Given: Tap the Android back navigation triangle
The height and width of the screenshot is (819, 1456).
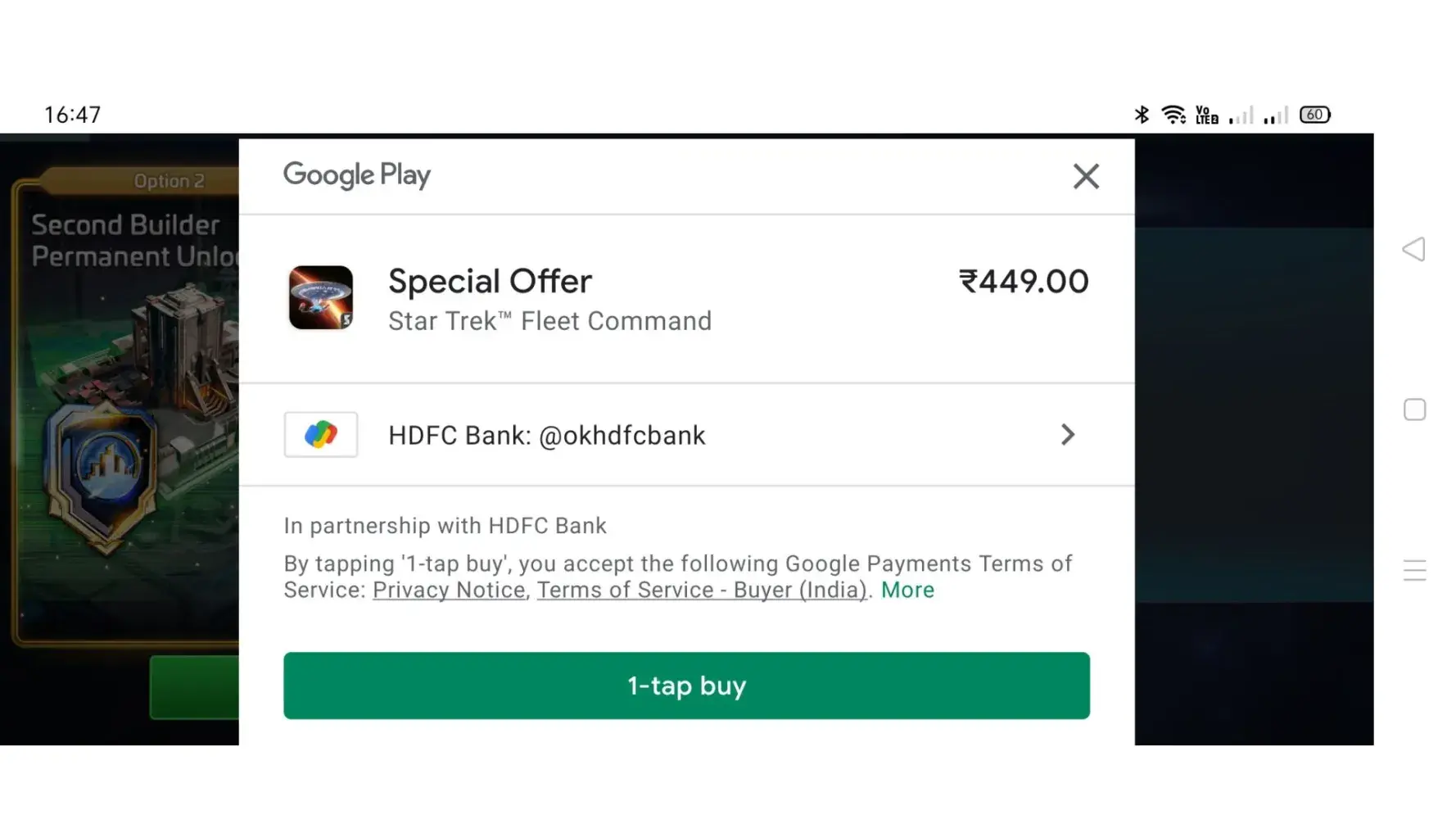Looking at the screenshot, I should click(x=1414, y=249).
